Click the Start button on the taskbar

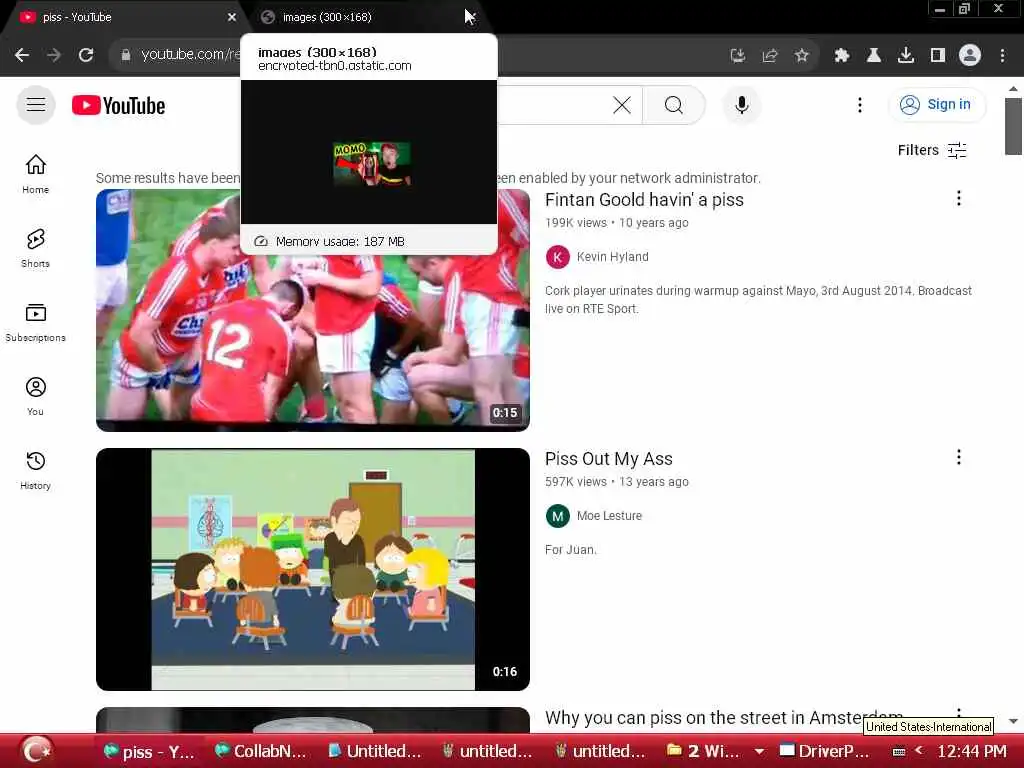pyautogui.click(x=37, y=751)
